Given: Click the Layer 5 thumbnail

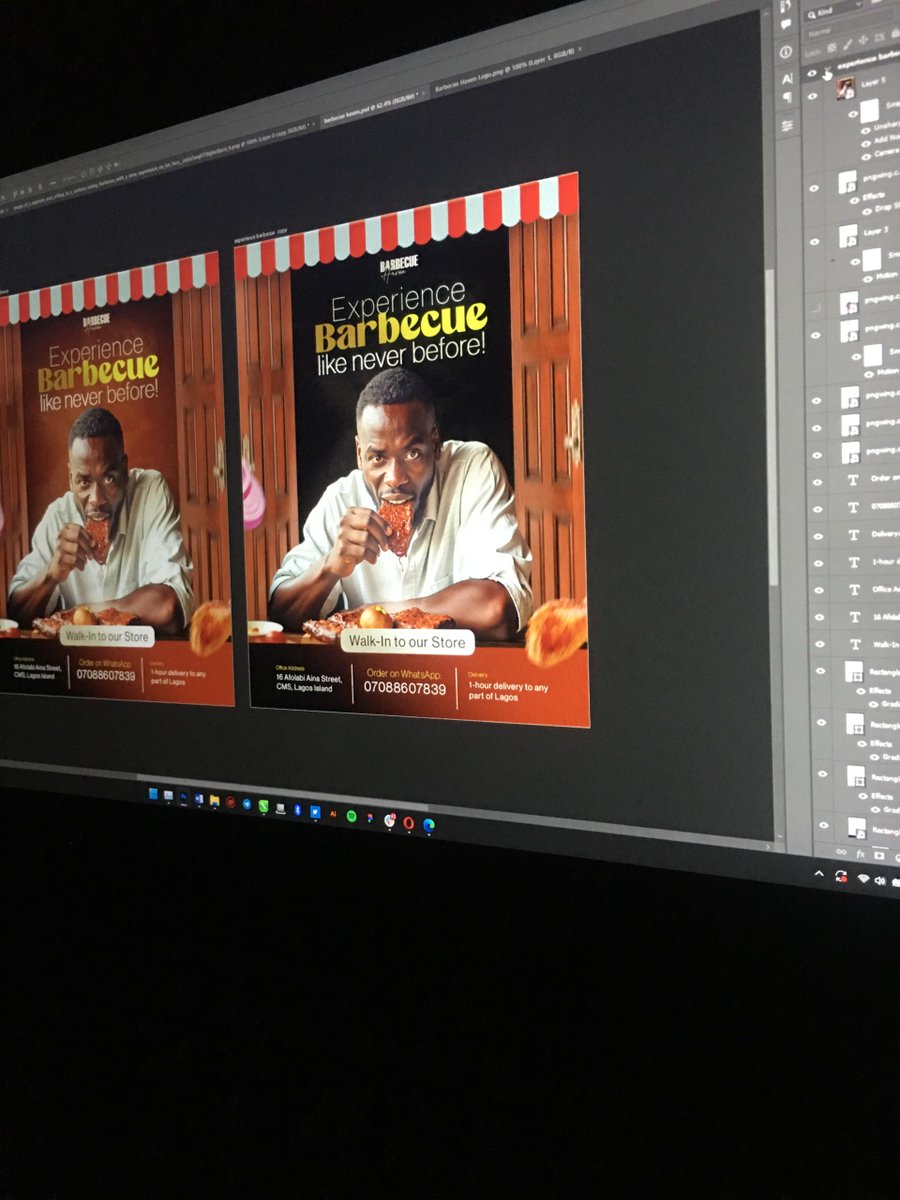Looking at the screenshot, I should [846, 88].
